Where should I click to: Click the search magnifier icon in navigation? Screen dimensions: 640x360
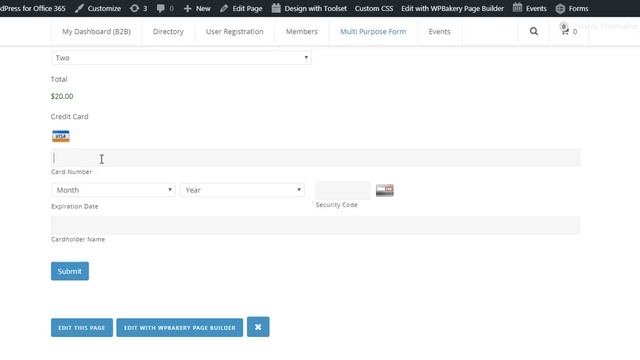[533, 31]
